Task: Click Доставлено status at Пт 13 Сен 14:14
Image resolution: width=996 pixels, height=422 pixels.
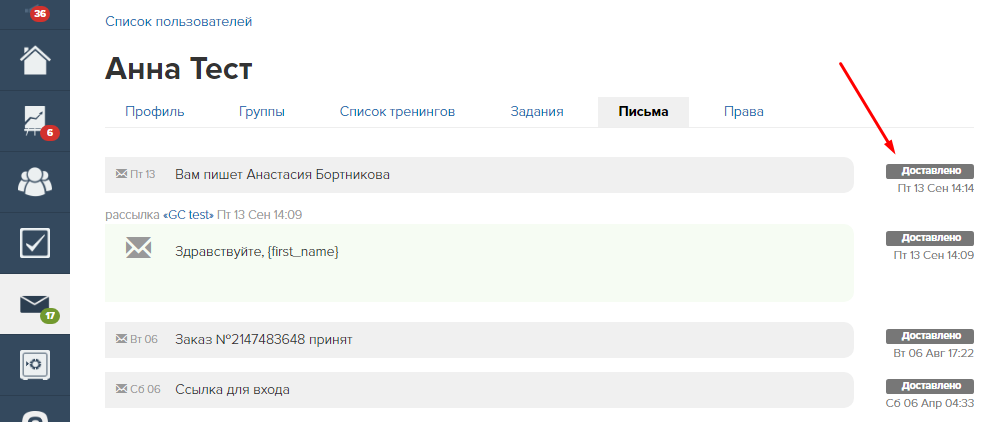Action: [929, 171]
